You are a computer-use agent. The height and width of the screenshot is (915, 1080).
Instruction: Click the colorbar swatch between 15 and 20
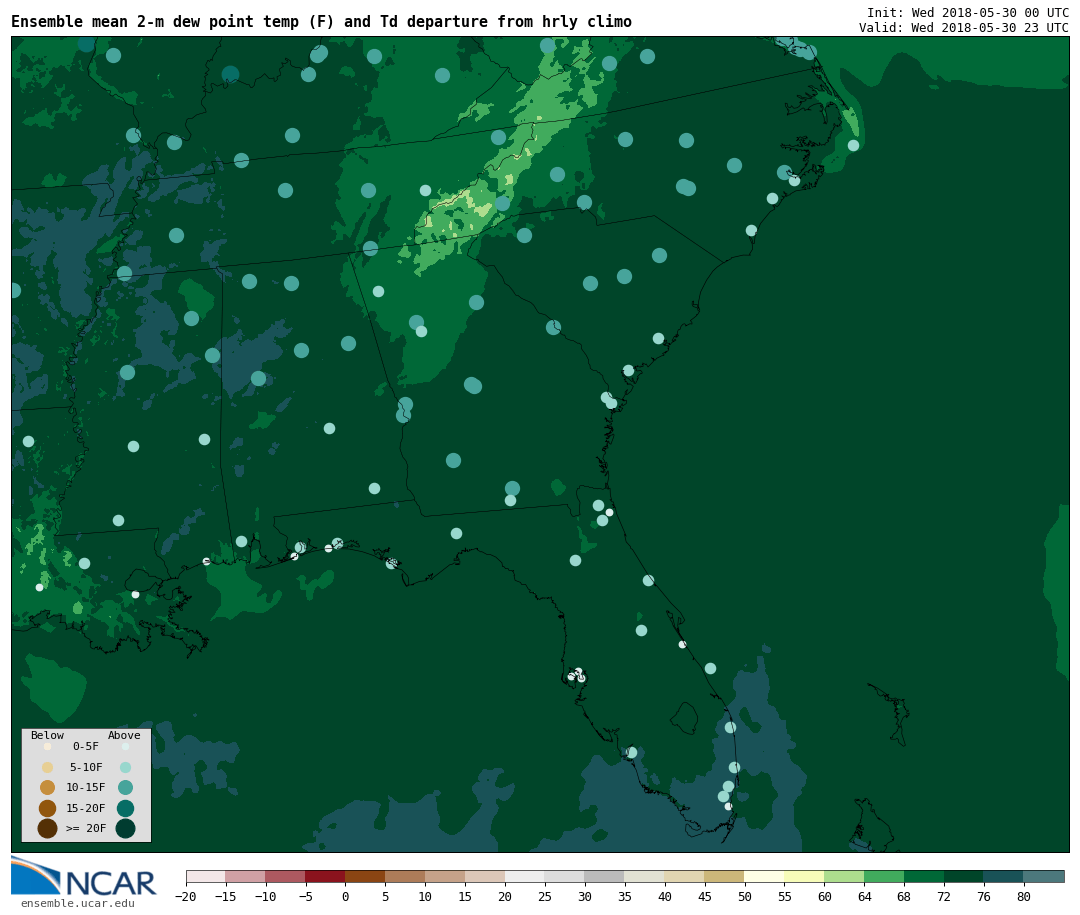point(486,876)
